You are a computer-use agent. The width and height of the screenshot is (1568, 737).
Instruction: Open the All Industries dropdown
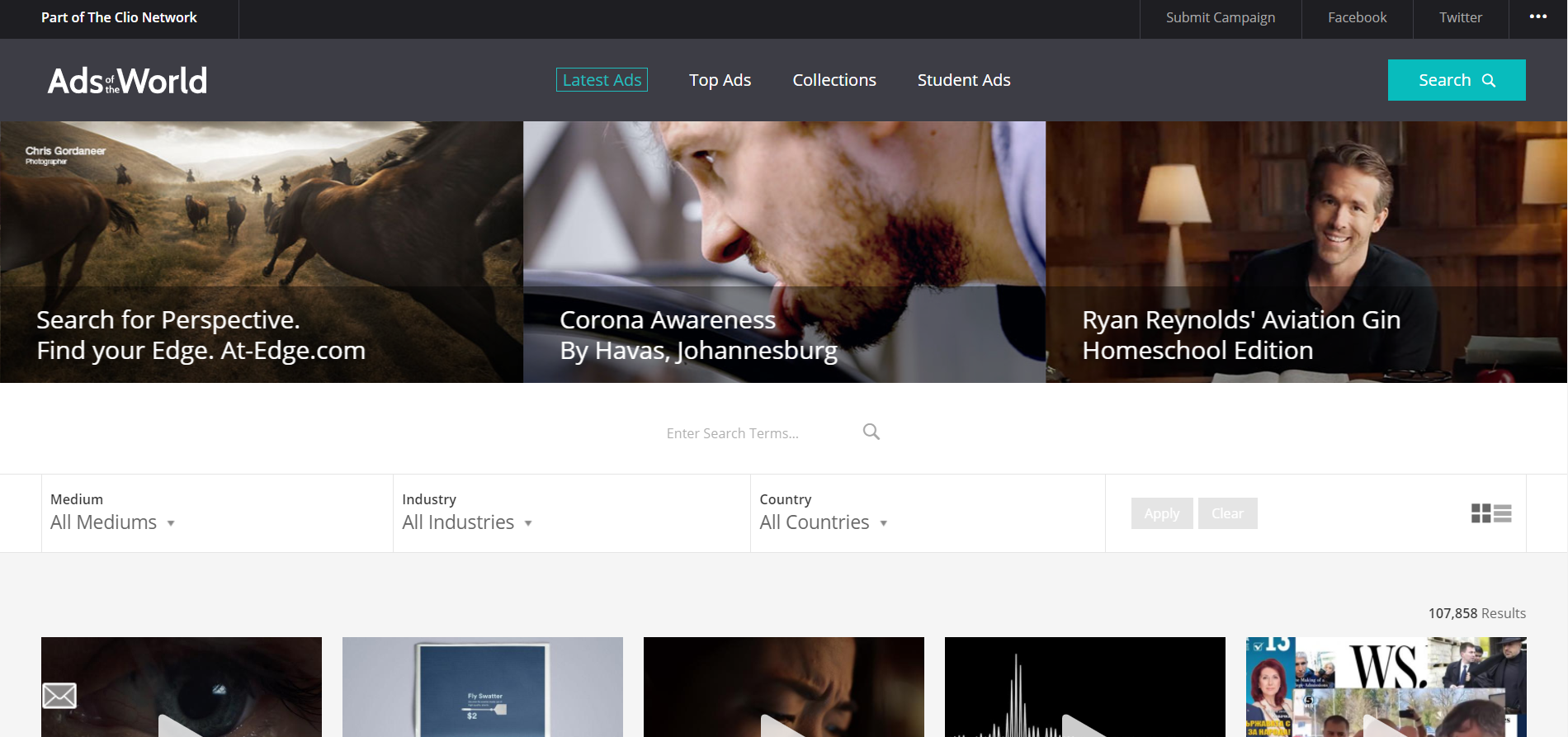pyautogui.click(x=466, y=522)
